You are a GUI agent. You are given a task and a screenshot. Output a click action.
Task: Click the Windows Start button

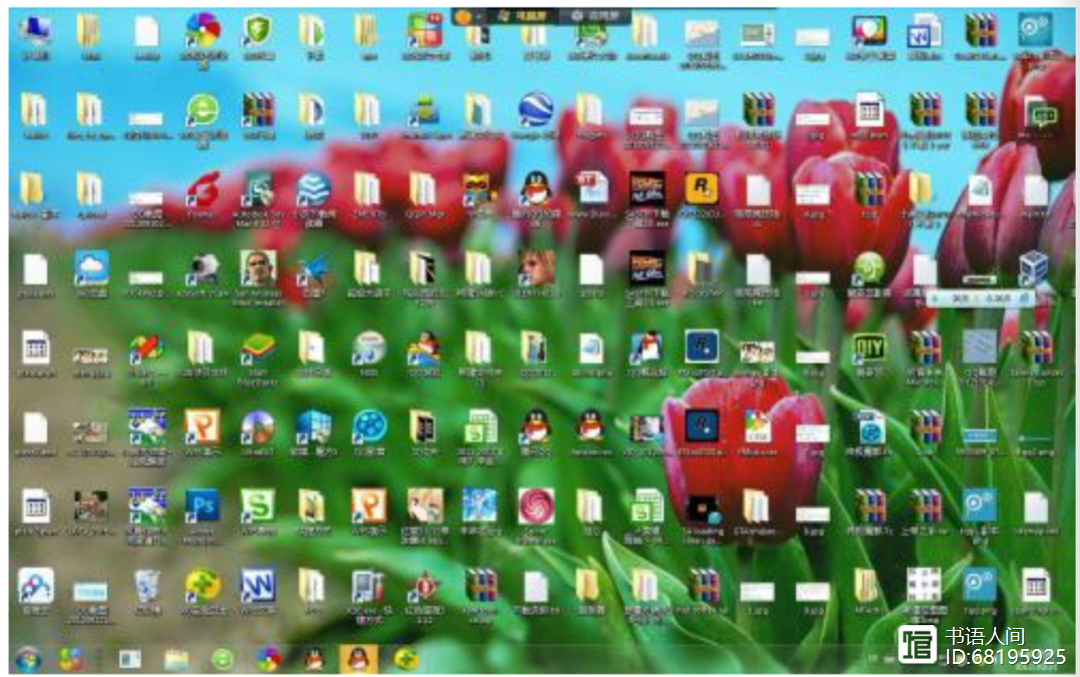(27, 658)
